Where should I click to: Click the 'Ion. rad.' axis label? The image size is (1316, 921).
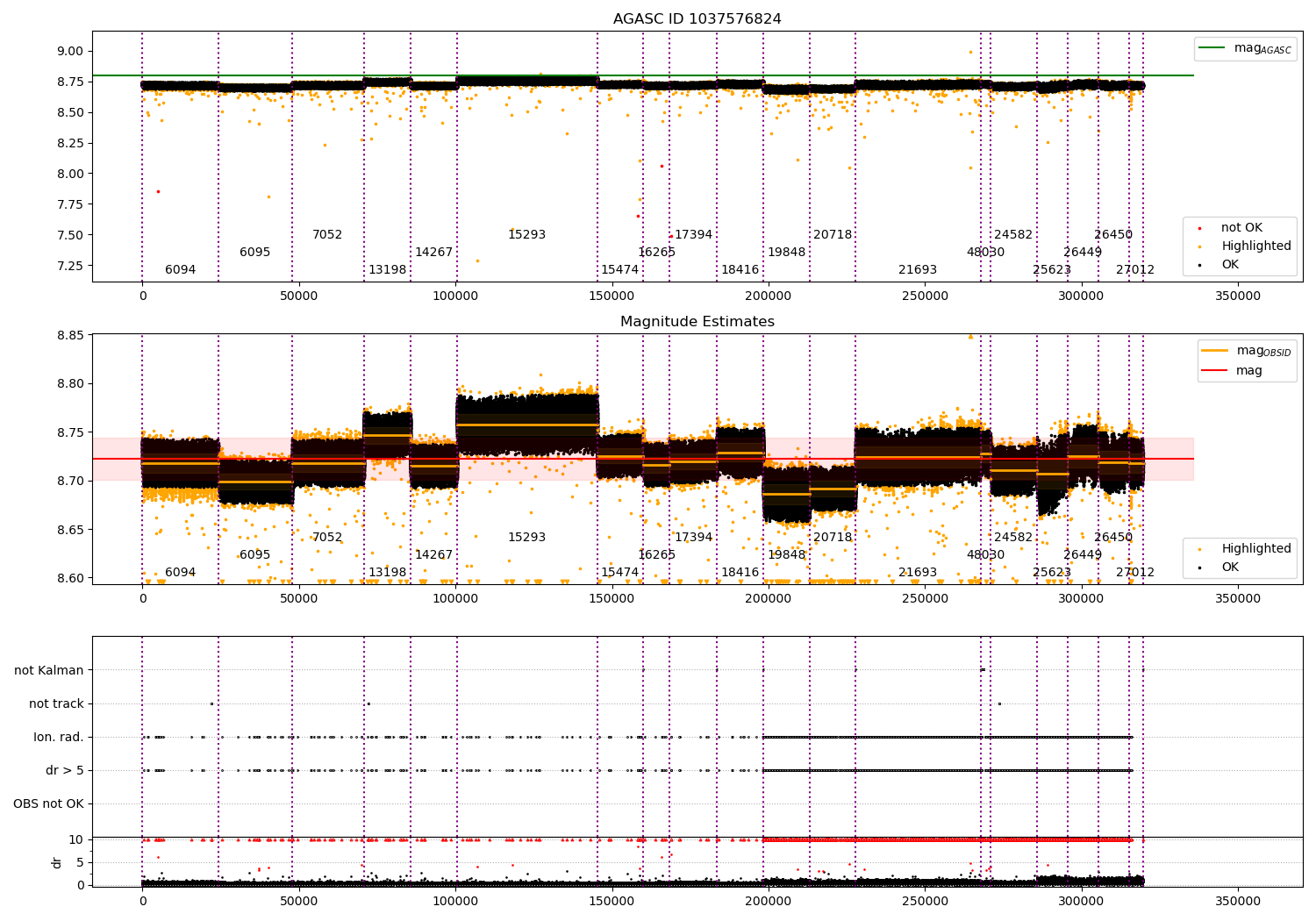click(59, 738)
